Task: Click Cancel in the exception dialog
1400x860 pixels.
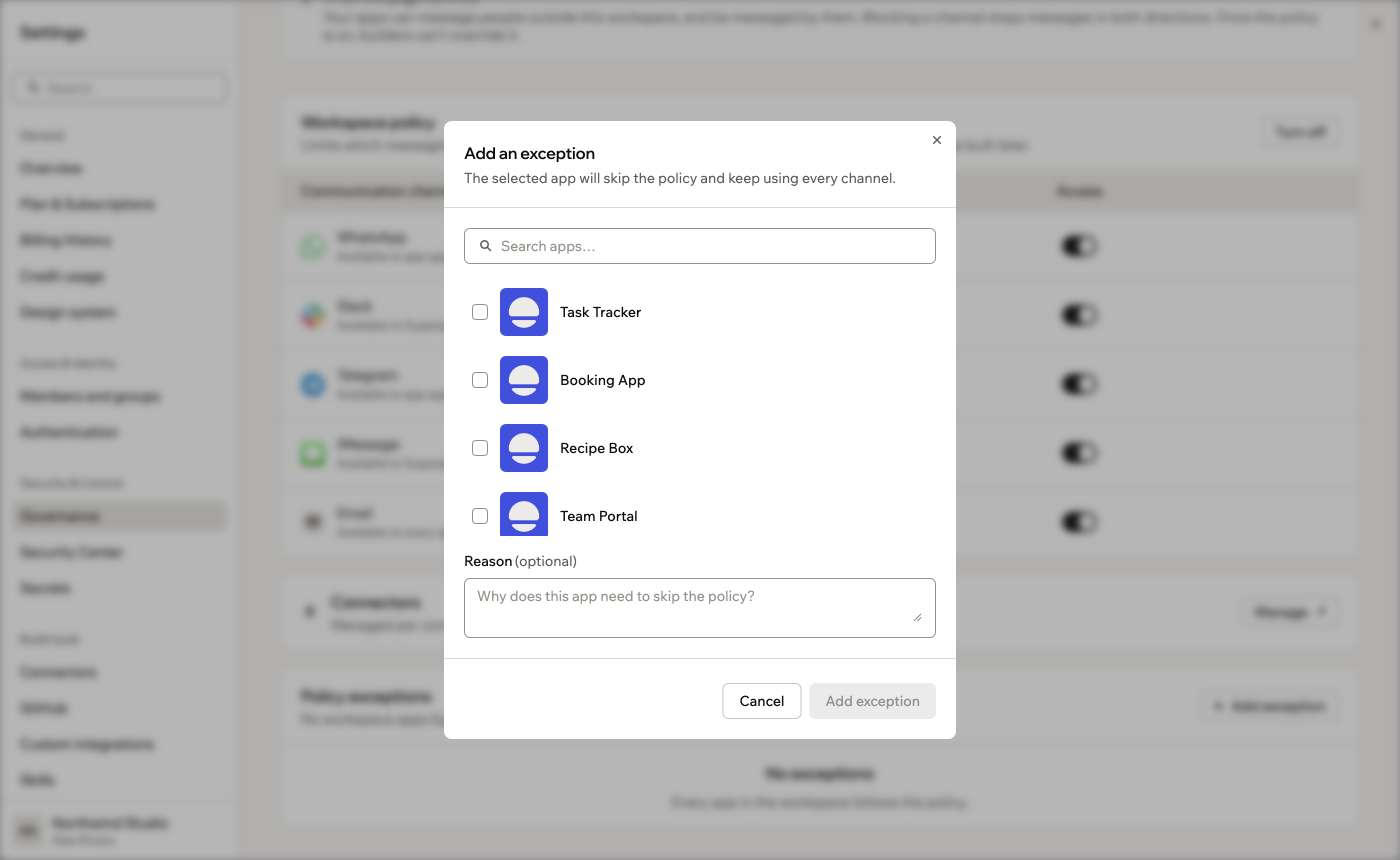Action: [x=762, y=701]
